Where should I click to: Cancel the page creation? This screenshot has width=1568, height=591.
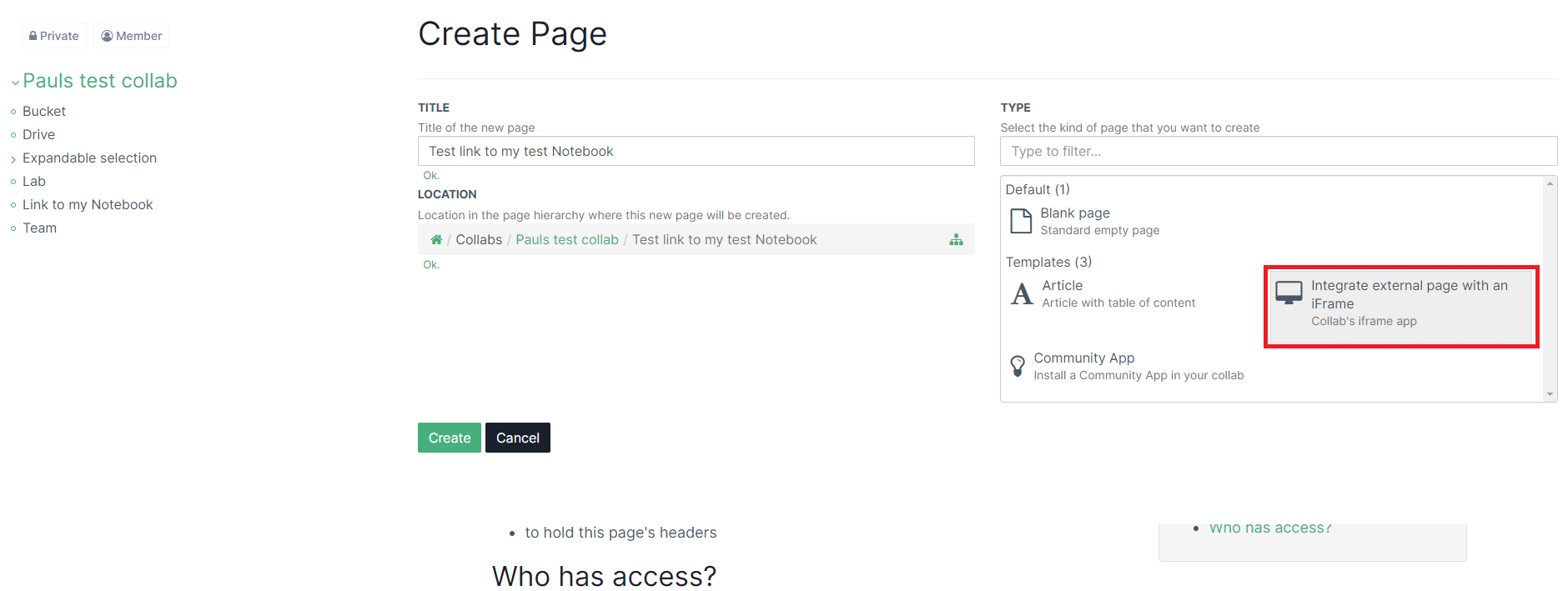point(517,438)
